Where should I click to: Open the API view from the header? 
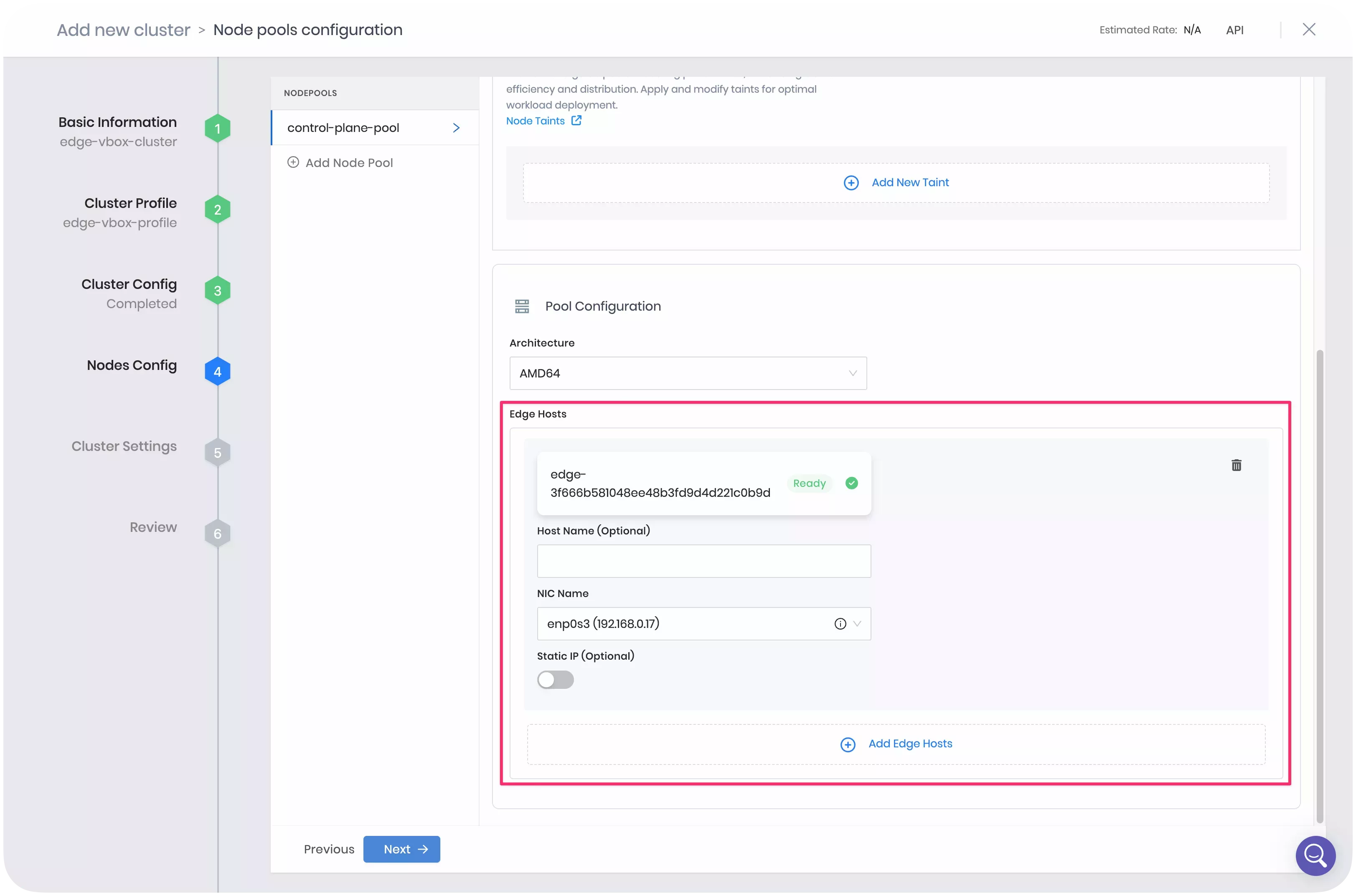click(1235, 30)
